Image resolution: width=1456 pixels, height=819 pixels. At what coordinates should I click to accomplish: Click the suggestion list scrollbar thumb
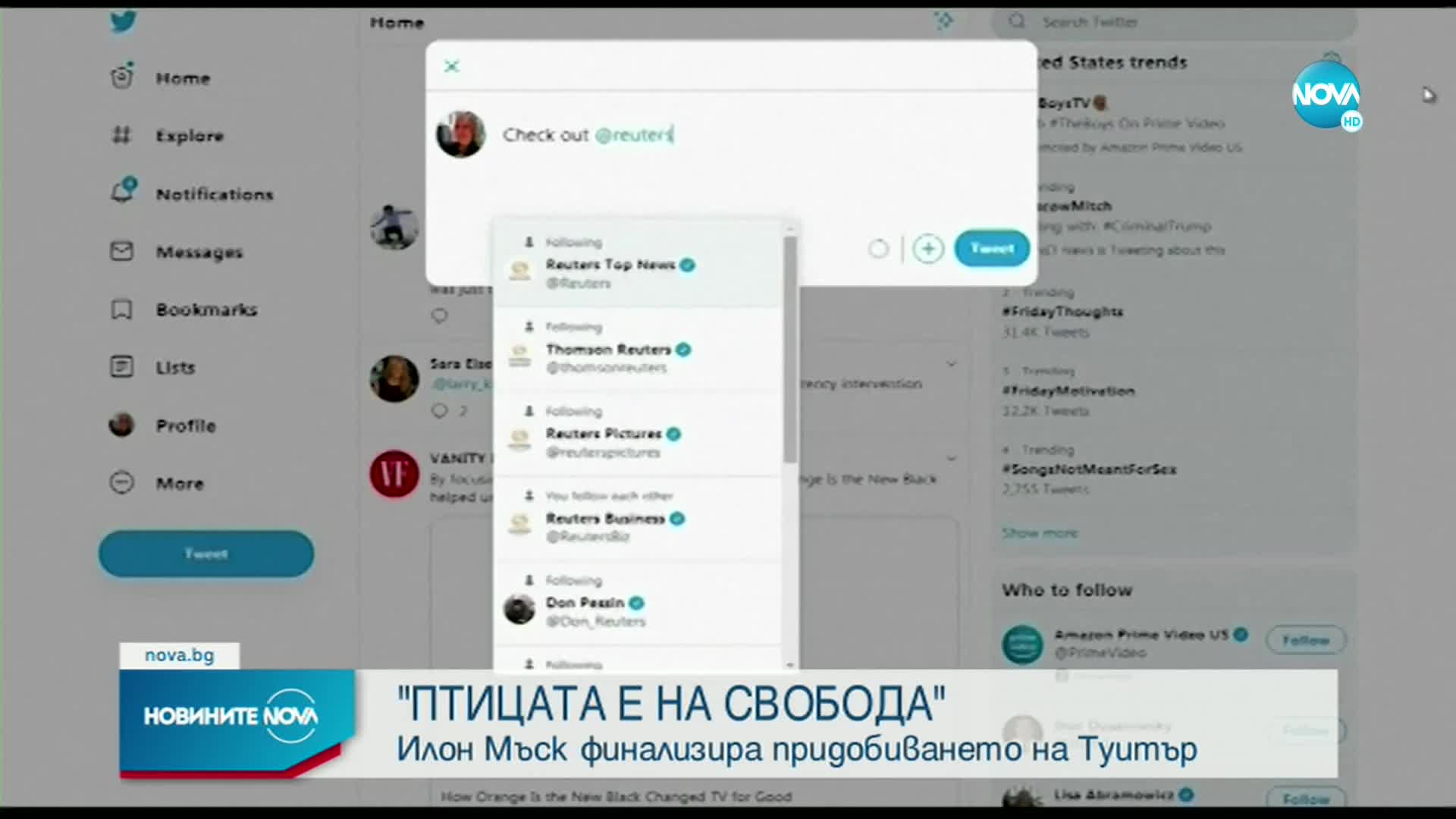click(790, 349)
